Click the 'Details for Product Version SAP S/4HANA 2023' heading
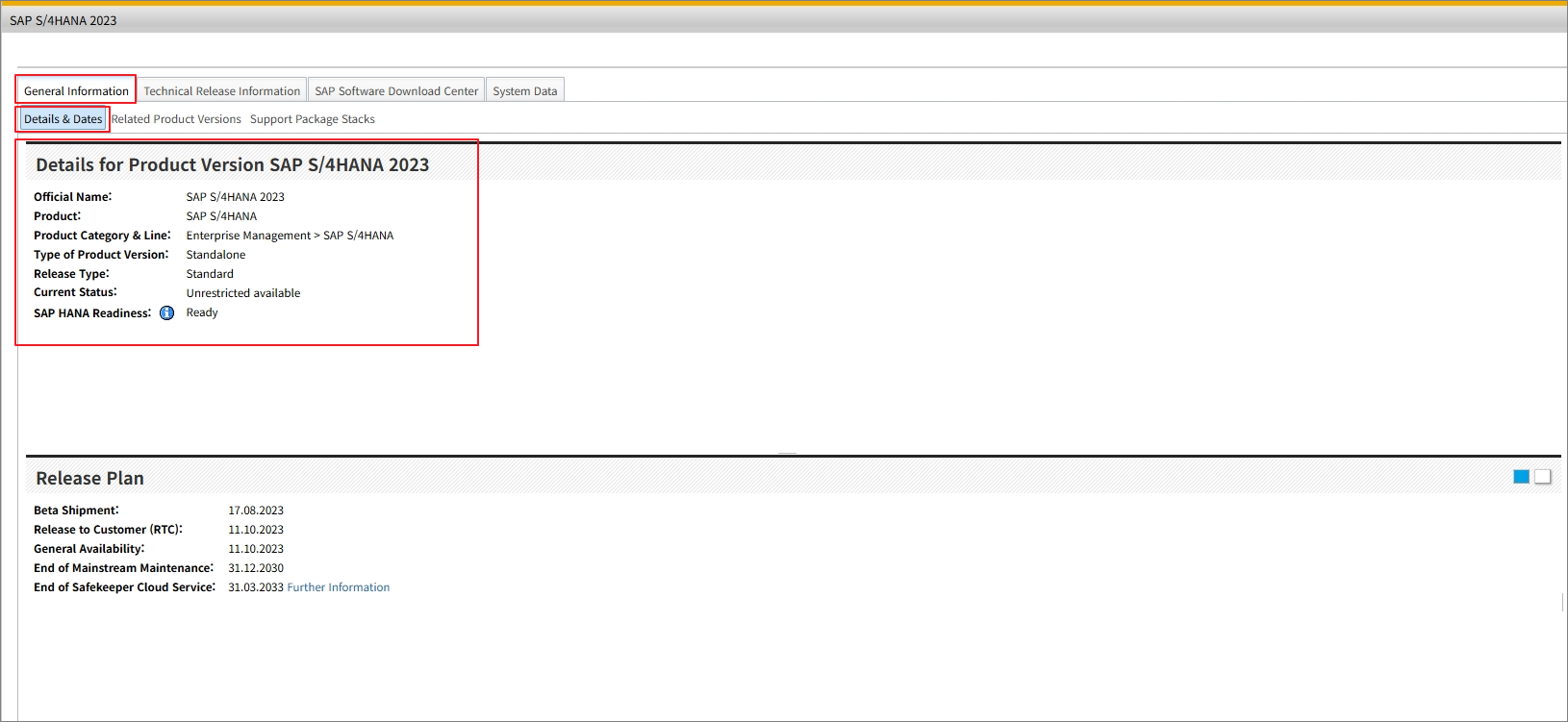Viewport: 1568px width, 722px height. click(233, 164)
